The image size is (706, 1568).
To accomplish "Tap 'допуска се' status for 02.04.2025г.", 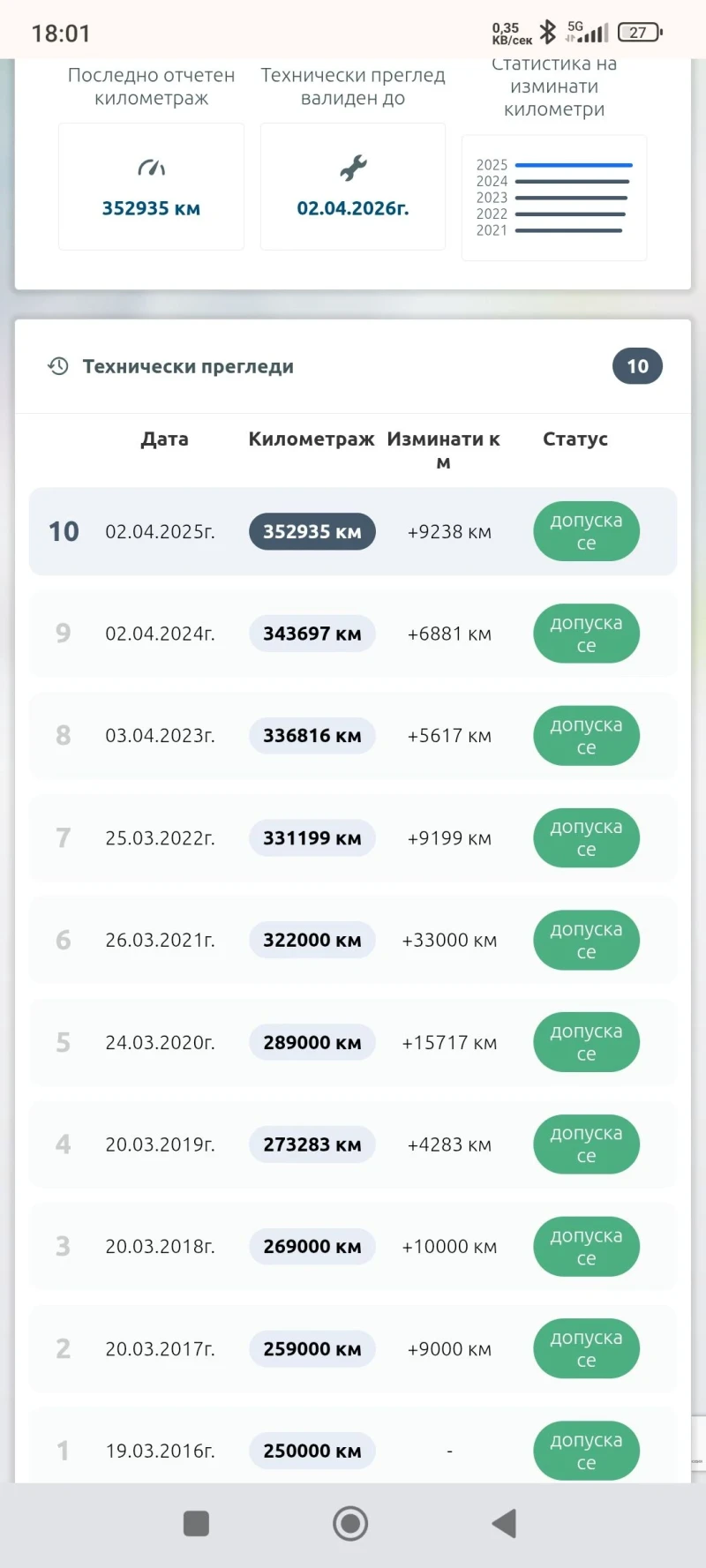I will pyautogui.click(x=586, y=532).
